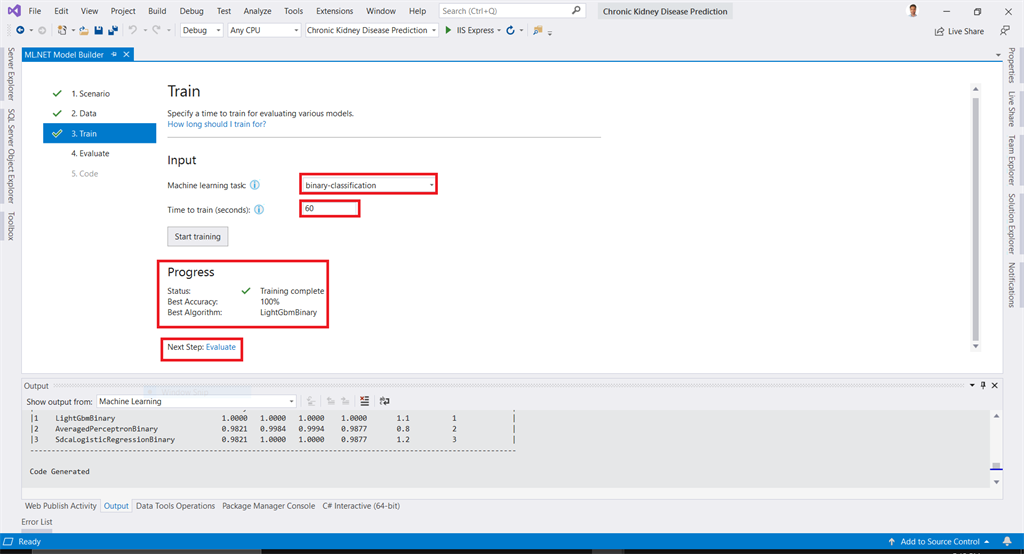The height and width of the screenshot is (554, 1024).
Task: Click the Visual Studio logo icon
Action: tap(14, 10)
